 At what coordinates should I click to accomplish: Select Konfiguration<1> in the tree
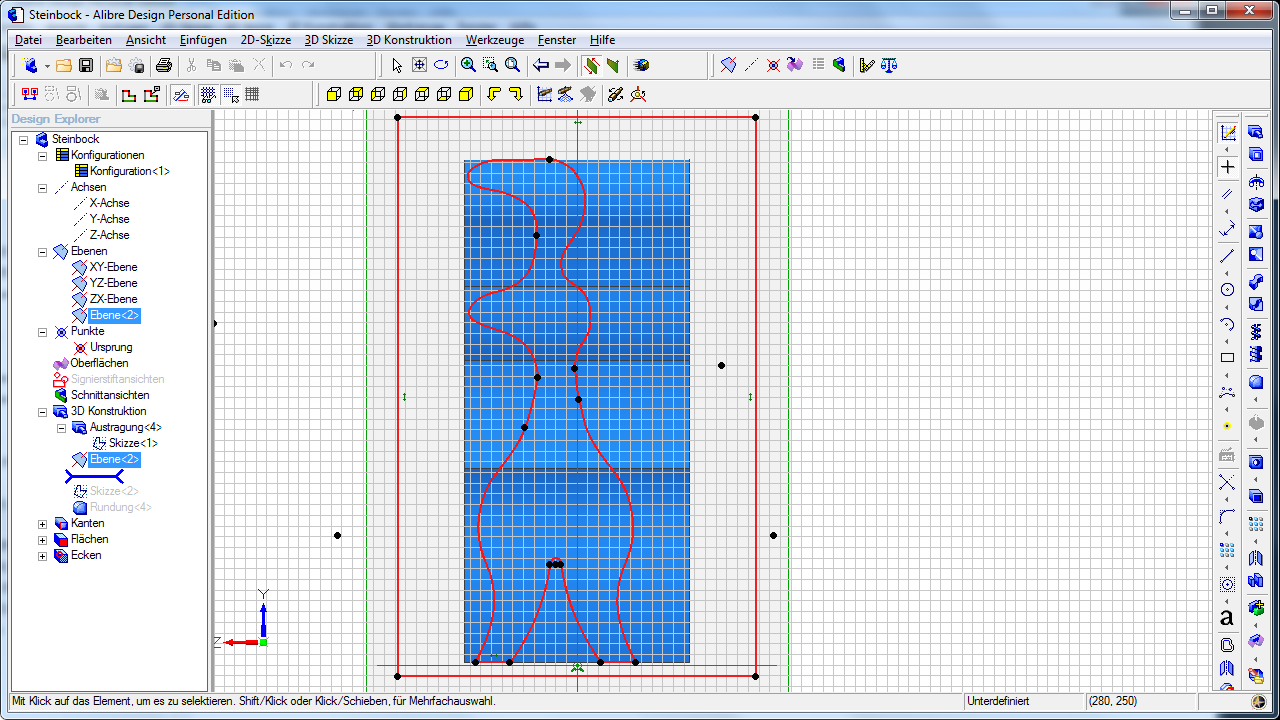(129, 171)
